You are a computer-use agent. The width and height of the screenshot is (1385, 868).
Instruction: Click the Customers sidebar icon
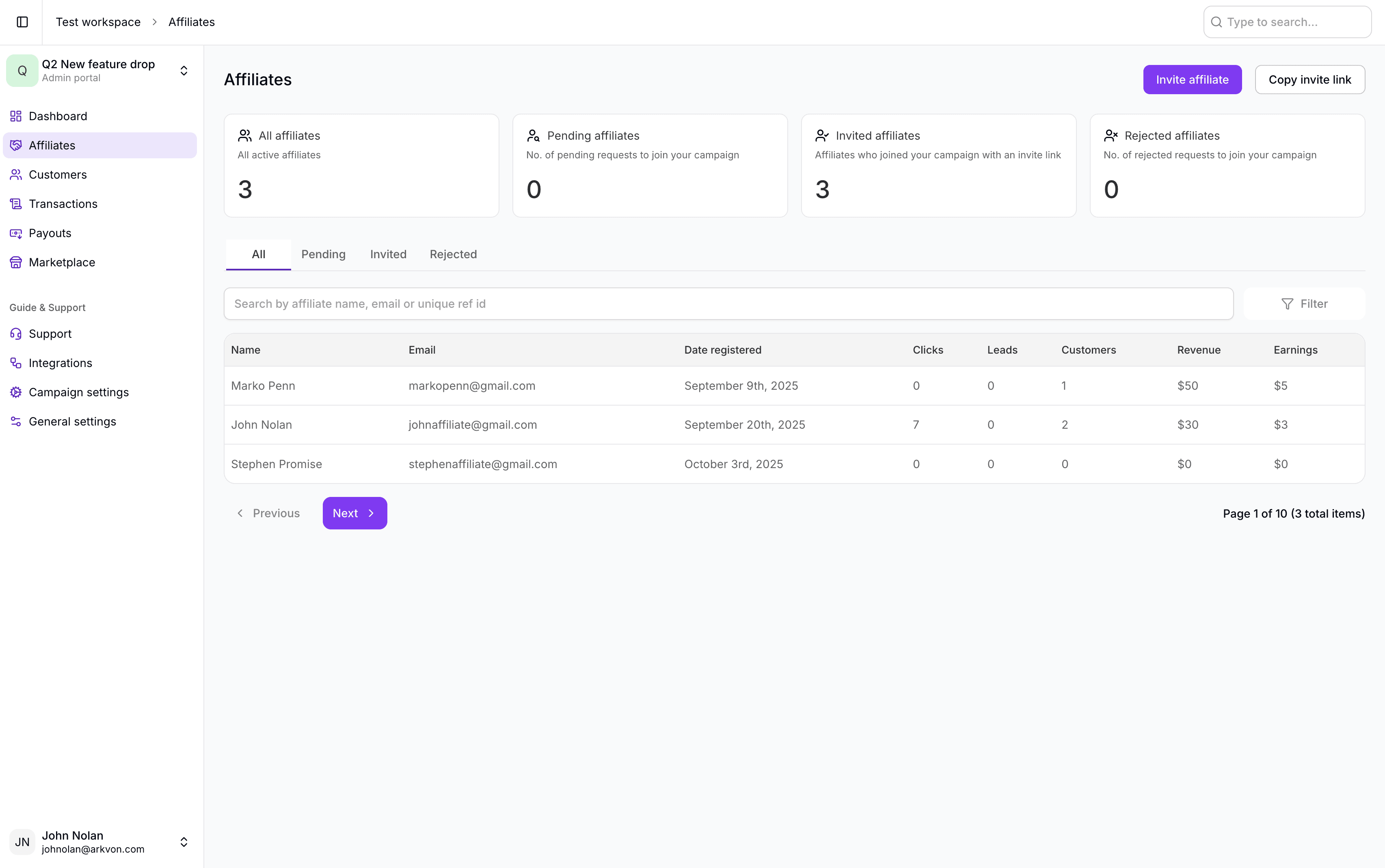pos(16,175)
